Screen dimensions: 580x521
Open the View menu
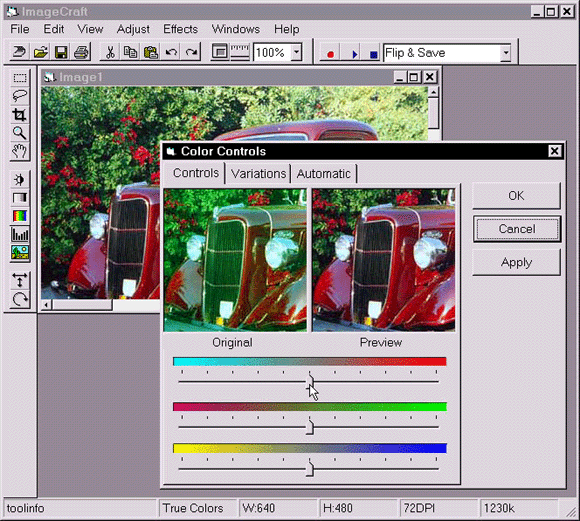tap(90, 29)
